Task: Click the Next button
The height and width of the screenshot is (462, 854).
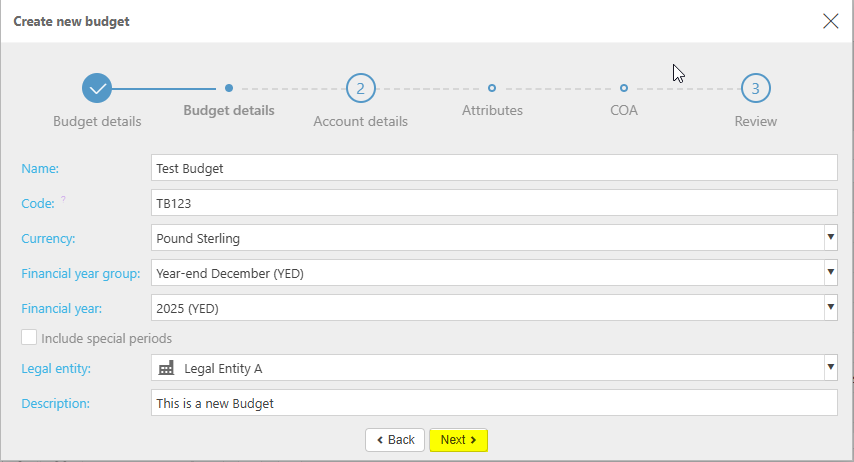Action: coord(458,440)
